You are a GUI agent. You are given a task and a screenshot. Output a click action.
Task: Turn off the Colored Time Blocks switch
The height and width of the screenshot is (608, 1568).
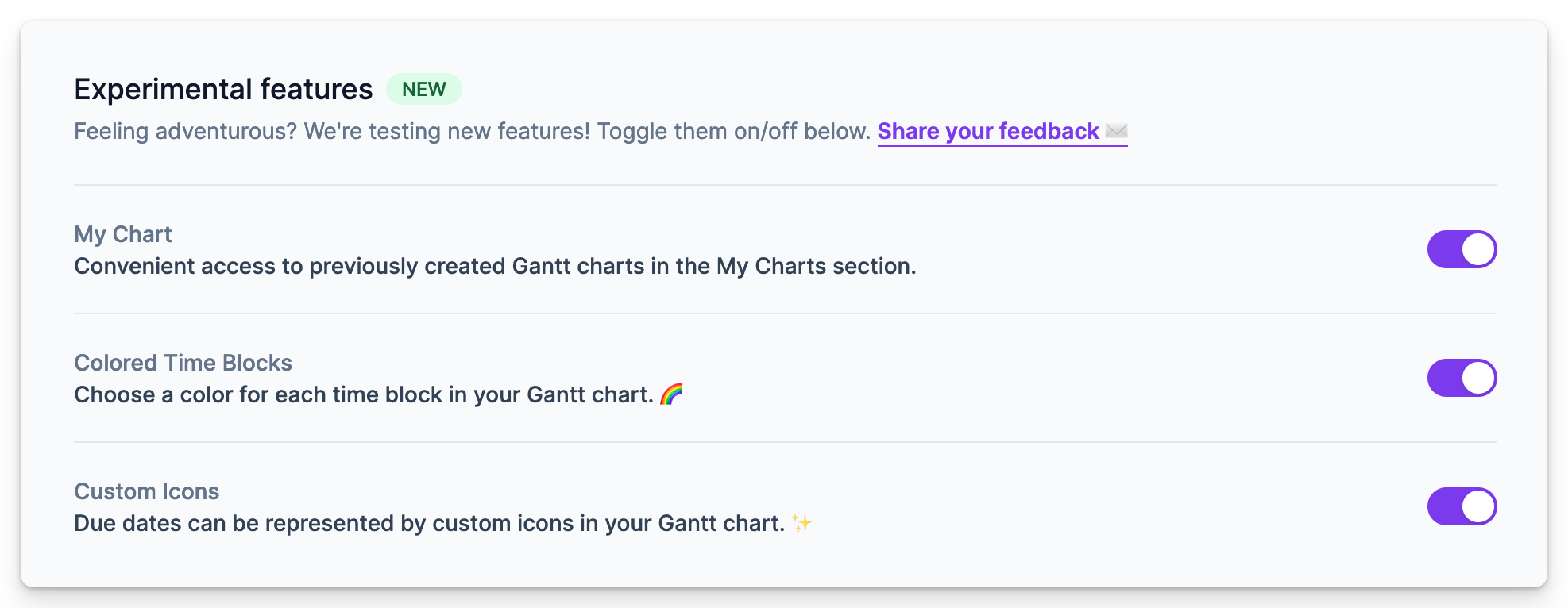[x=1462, y=378]
